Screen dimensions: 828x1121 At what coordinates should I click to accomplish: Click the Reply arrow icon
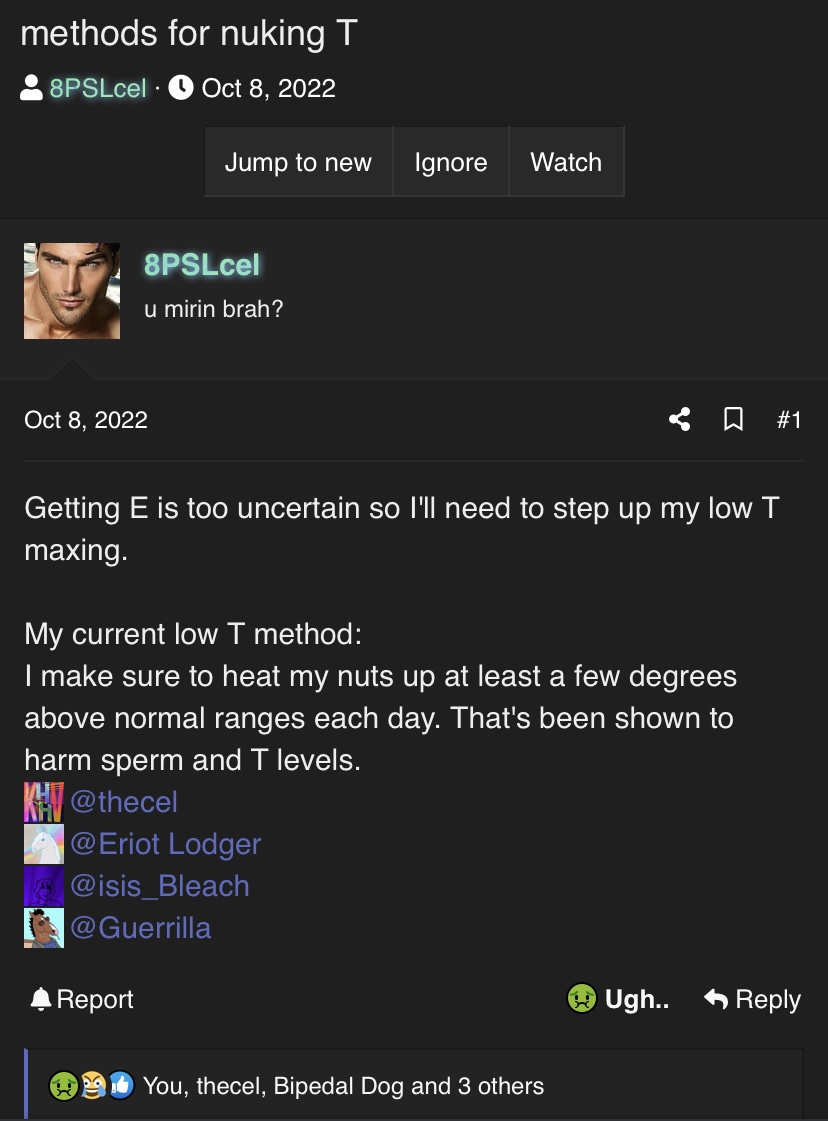pyautogui.click(x=716, y=998)
